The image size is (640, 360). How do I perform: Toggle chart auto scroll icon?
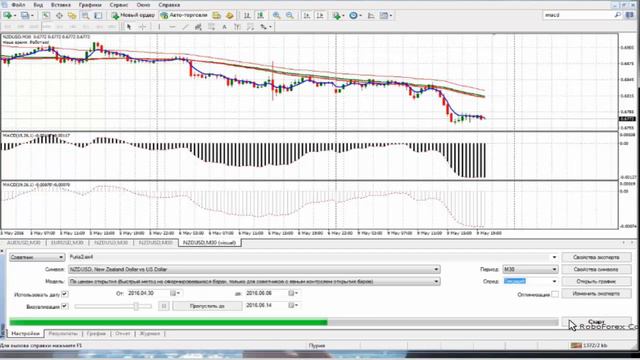(x=307, y=15)
